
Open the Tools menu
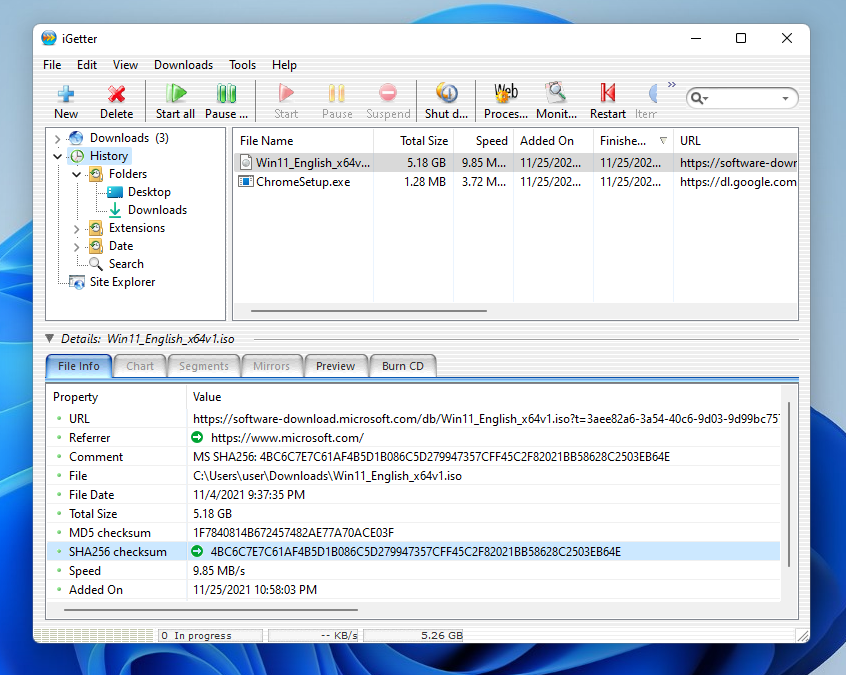click(242, 65)
